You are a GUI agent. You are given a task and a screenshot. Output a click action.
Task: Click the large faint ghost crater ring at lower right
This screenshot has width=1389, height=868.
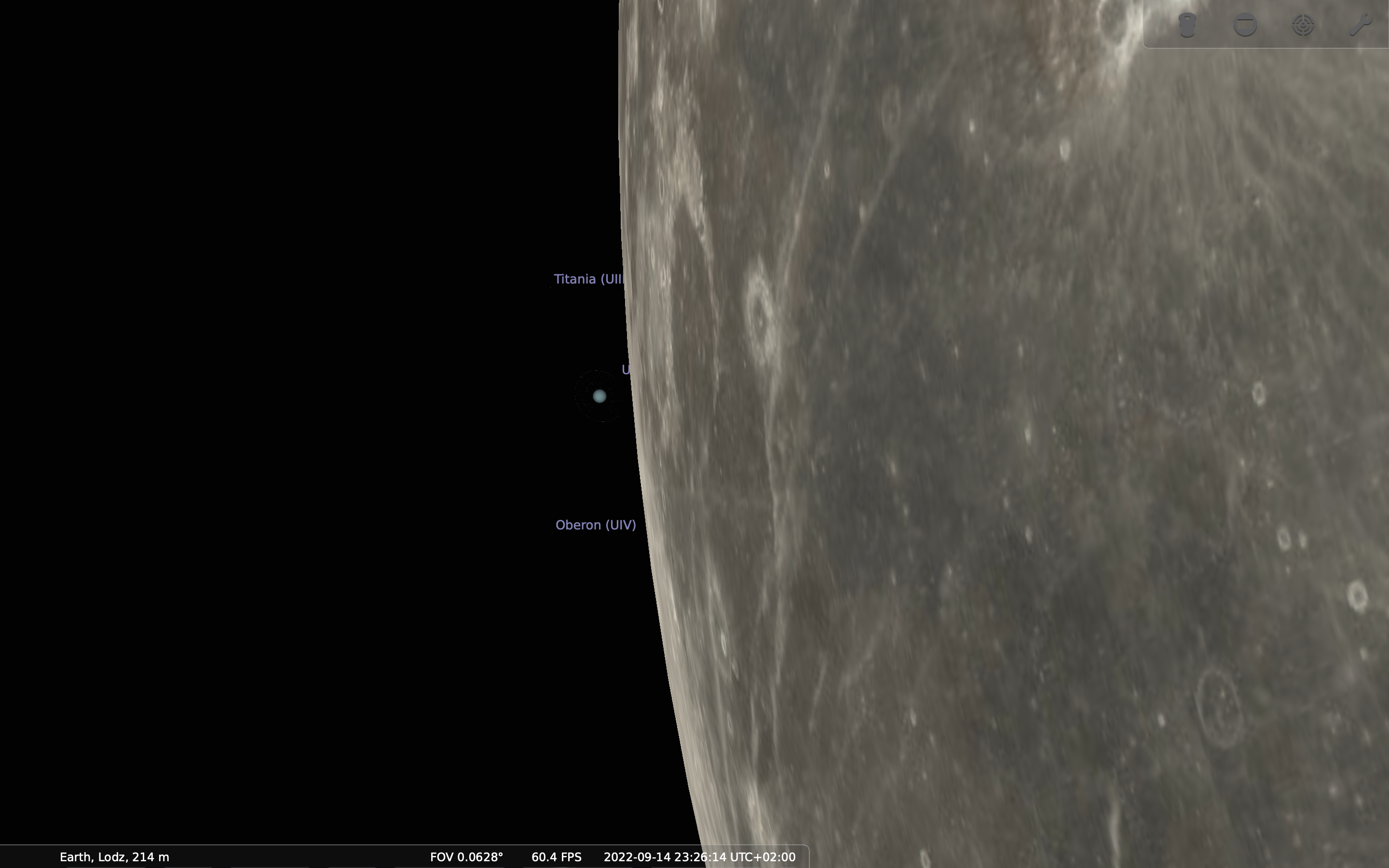tap(1220, 707)
